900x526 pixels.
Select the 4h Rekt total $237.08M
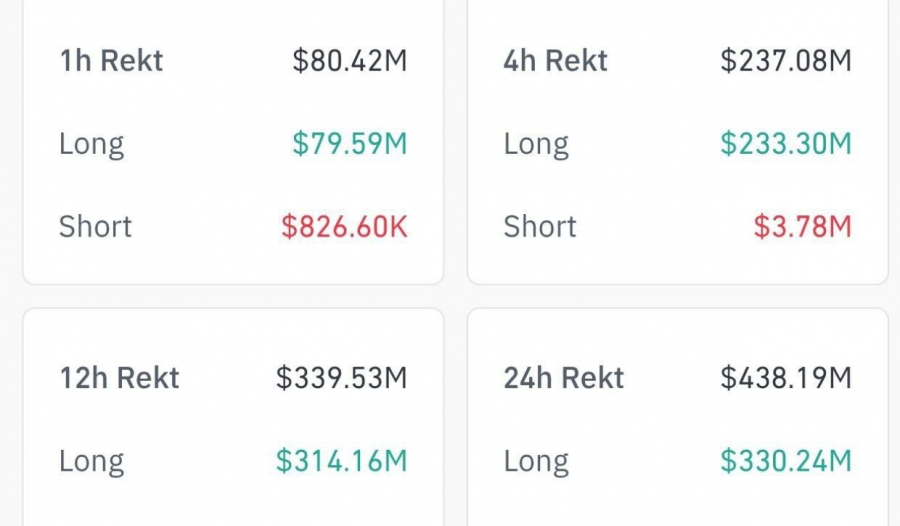tap(786, 61)
